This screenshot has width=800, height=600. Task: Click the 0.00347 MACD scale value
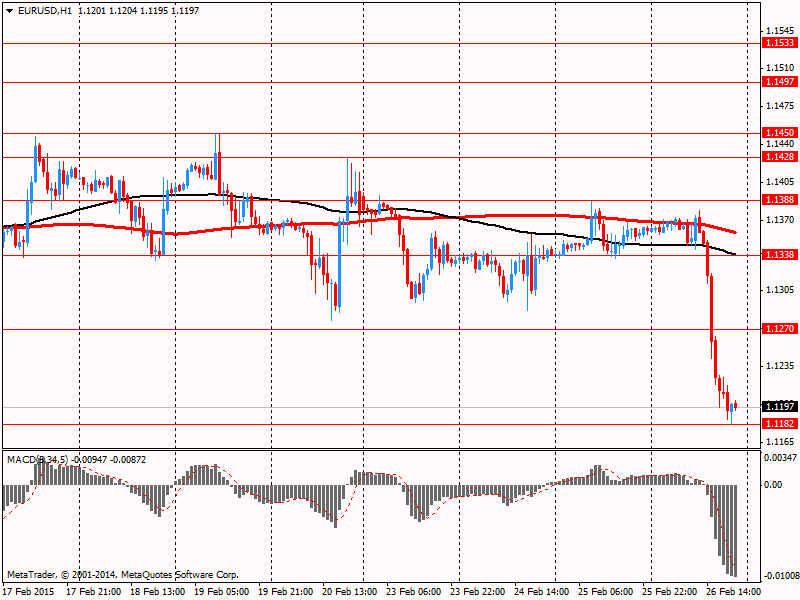click(x=781, y=457)
